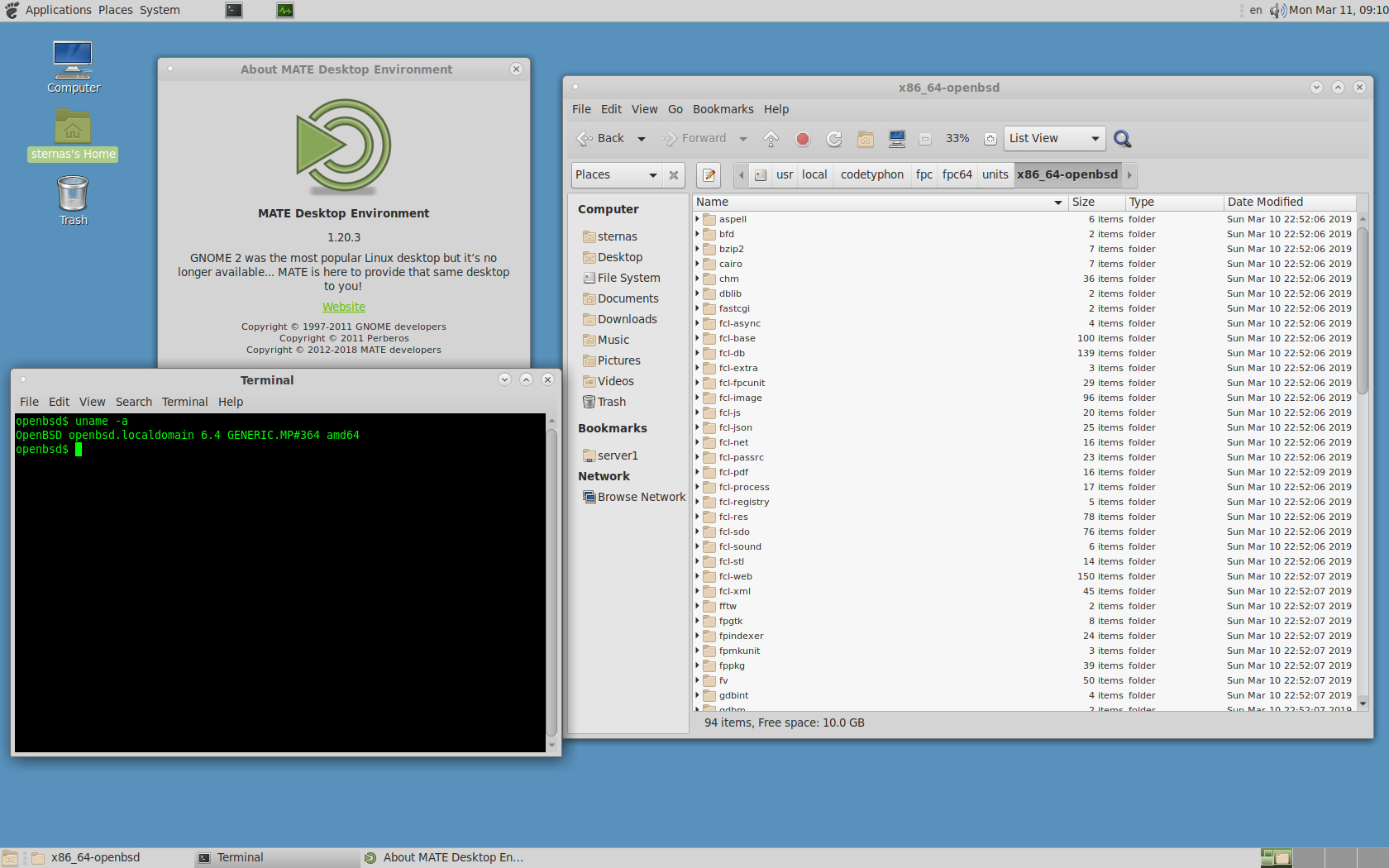
Task: Expand the fcl-db folder tree
Action: (x=697, y=353)
